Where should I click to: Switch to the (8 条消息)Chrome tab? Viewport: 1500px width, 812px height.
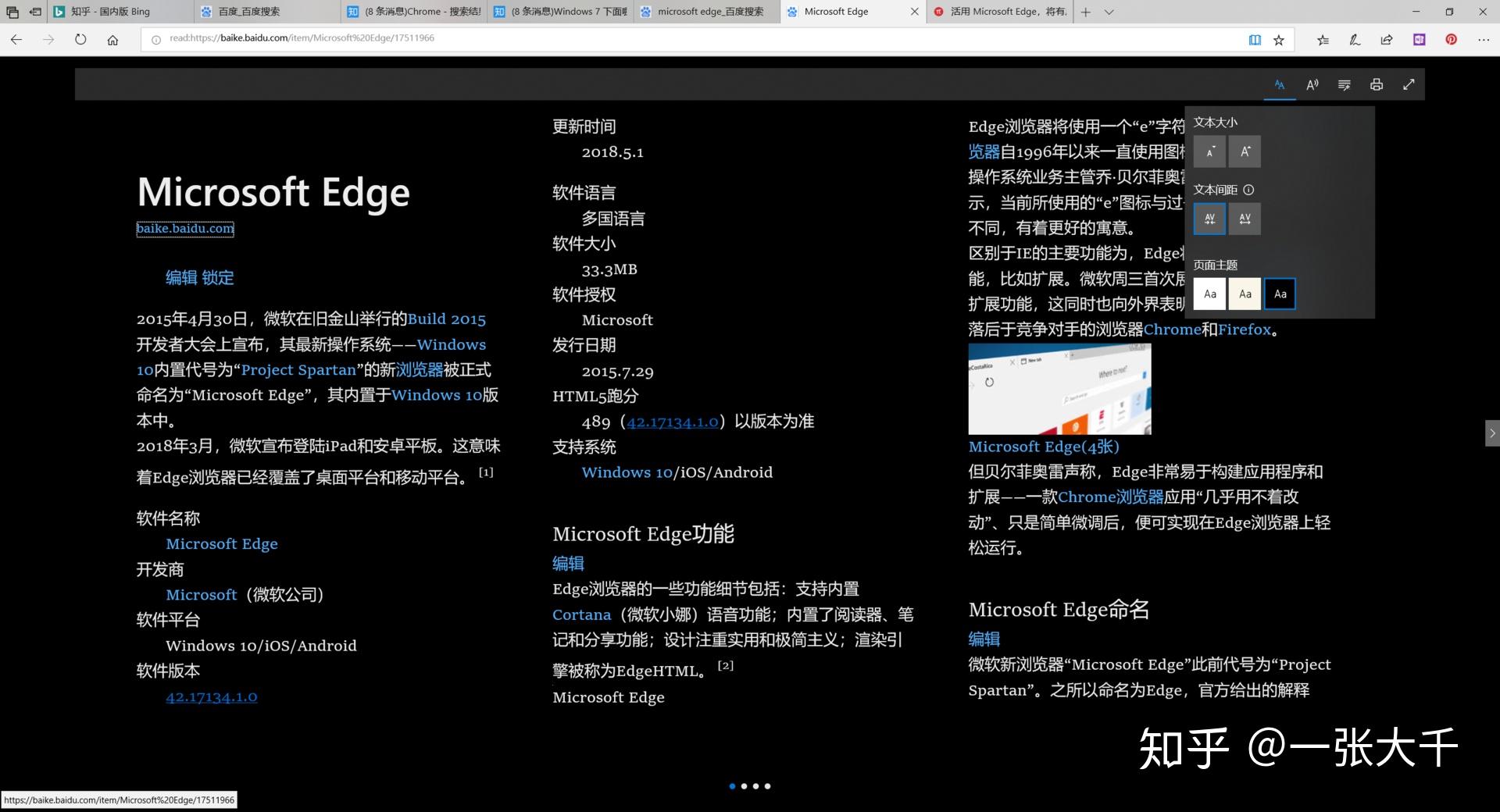[x=415, y=12]
